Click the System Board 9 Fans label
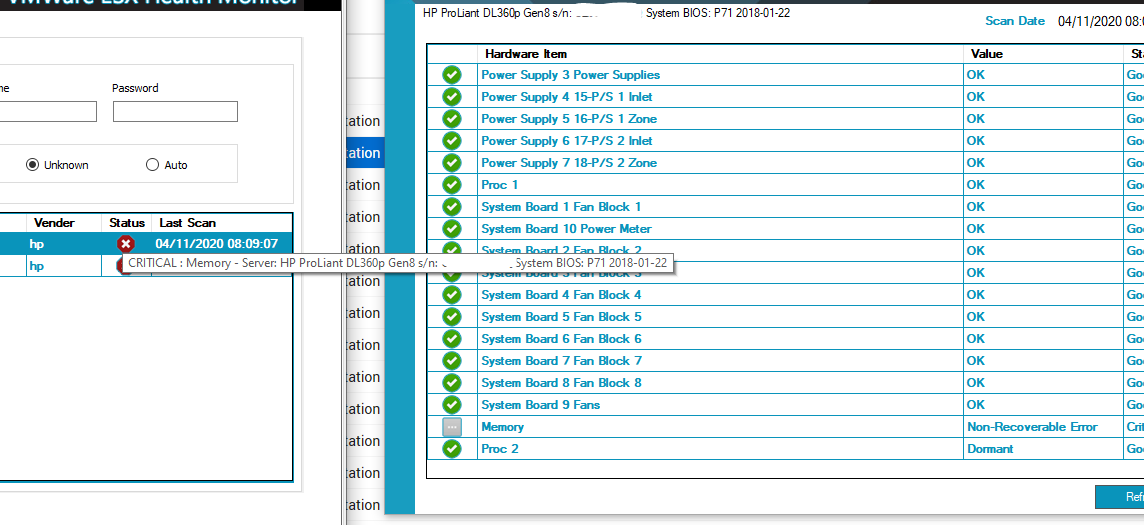The image size is (1144, 525). click(x=541, y=404)
